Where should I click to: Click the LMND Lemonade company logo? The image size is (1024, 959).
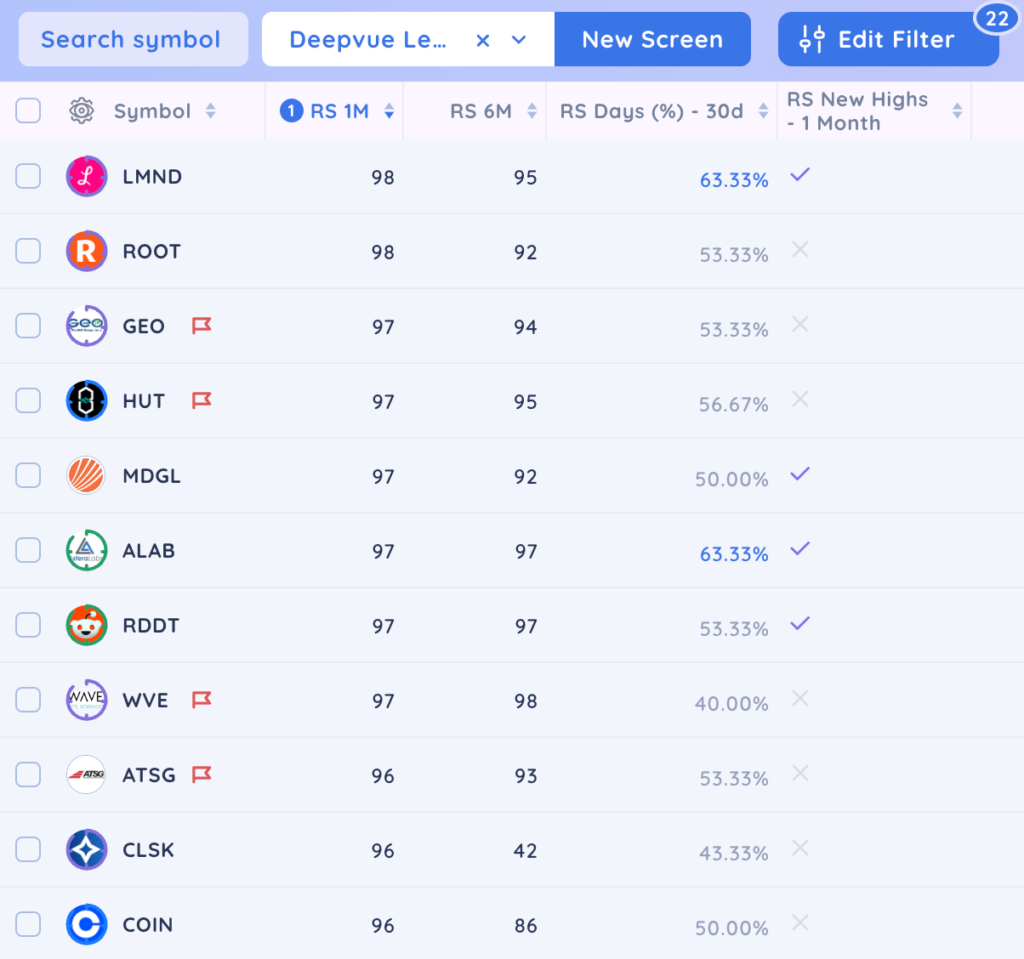coord(86,176)
